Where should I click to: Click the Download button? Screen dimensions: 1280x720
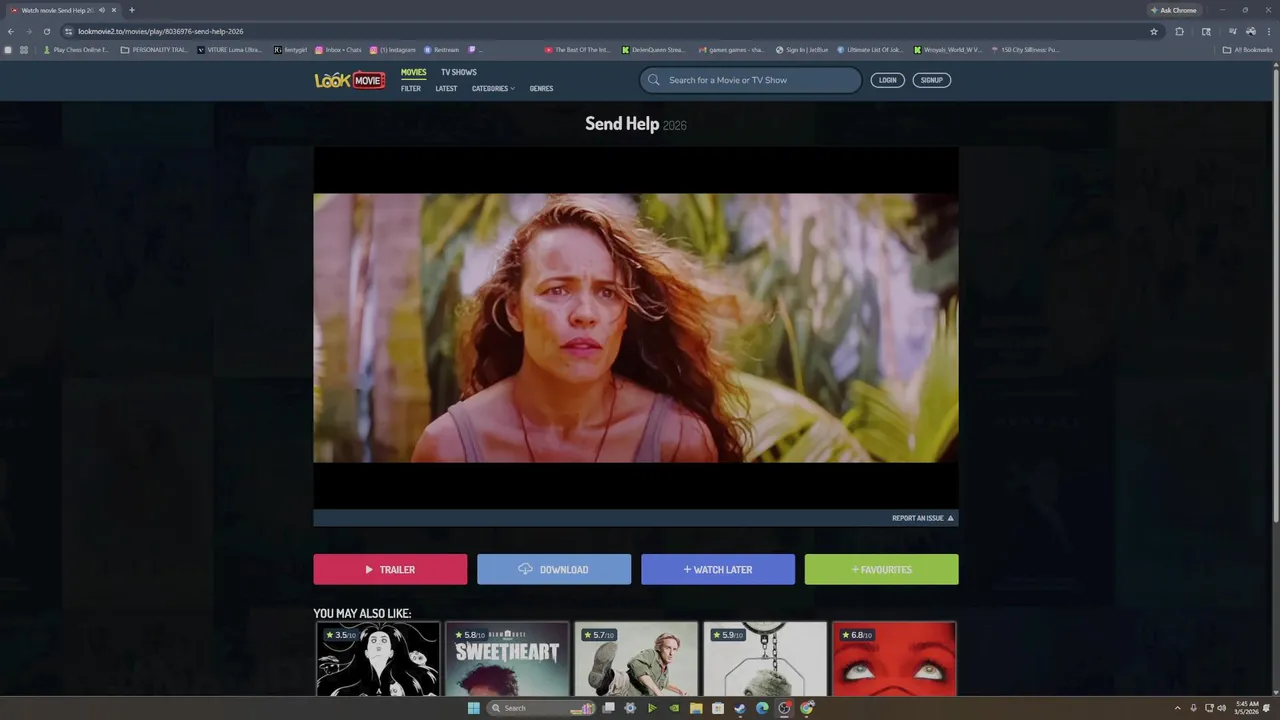[554, 569]
